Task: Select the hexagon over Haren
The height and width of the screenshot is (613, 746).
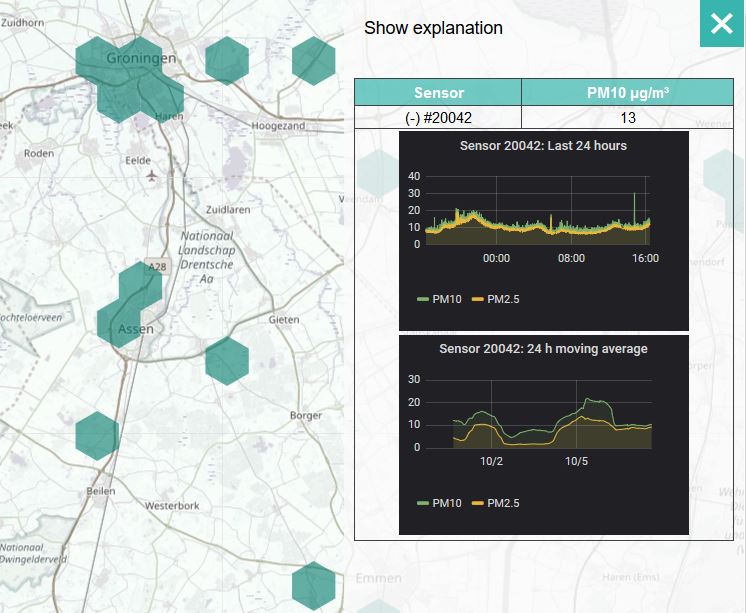Action: 162,99
